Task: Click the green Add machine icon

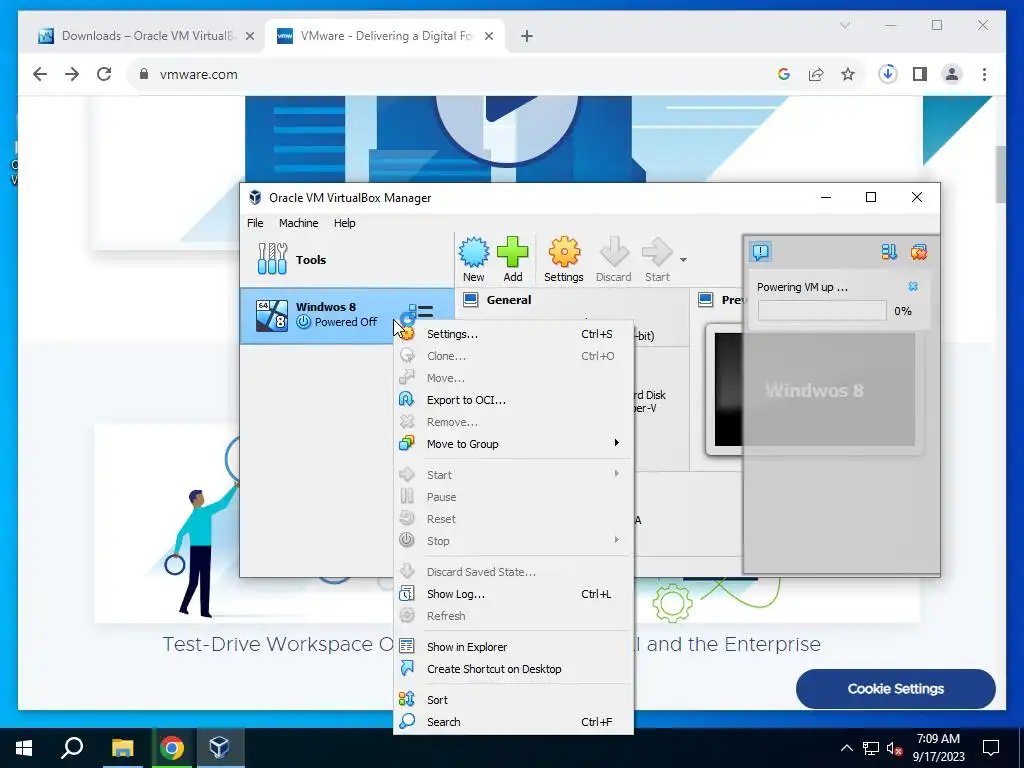Action: [513, 252]
